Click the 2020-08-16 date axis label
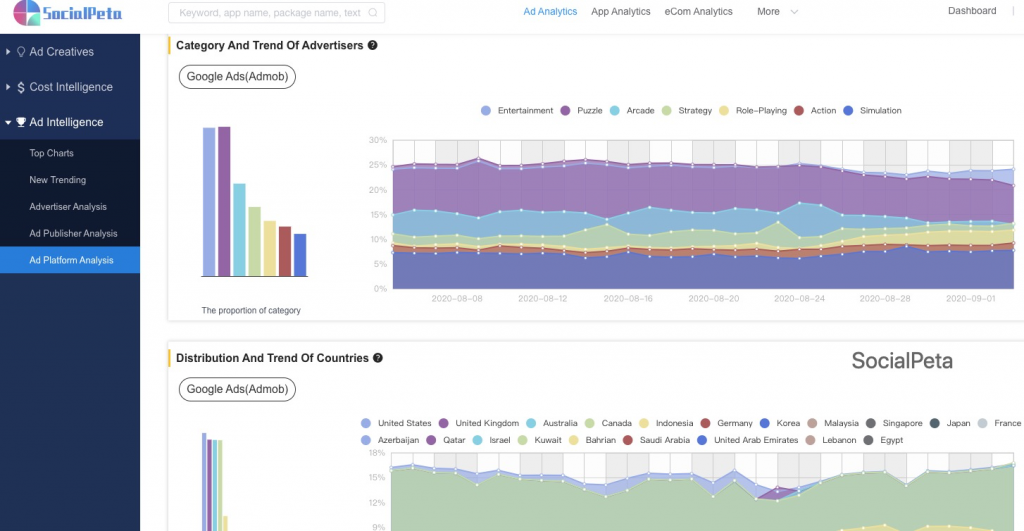The height and width of the screenshot is (531, 1024). tap(628, 298)
